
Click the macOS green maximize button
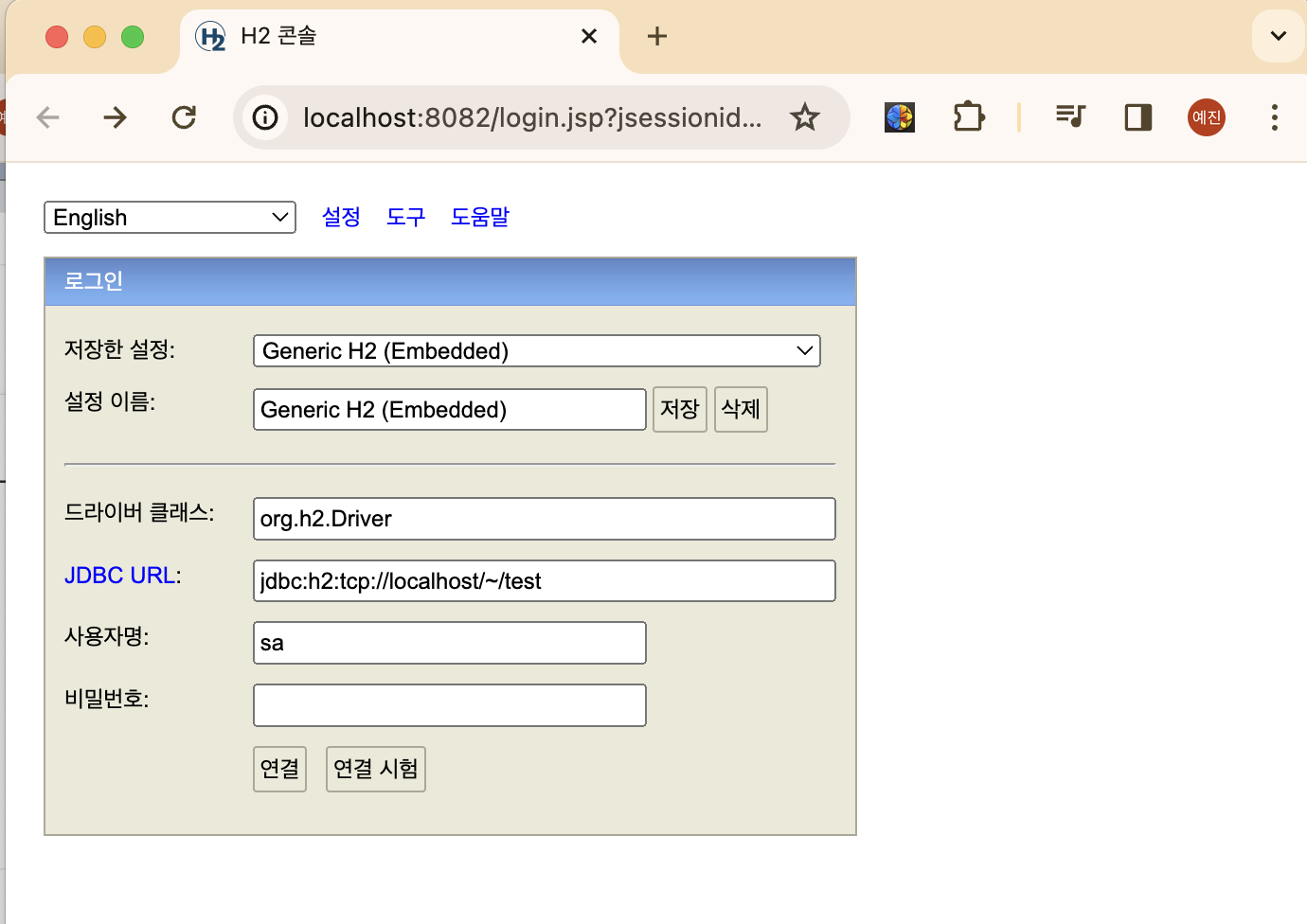(x=133, y=37)
